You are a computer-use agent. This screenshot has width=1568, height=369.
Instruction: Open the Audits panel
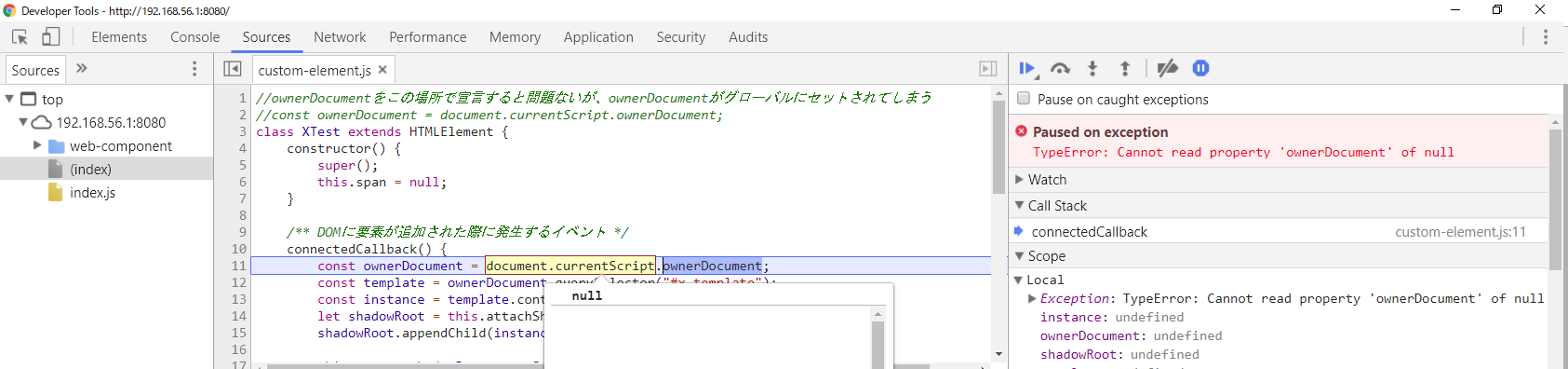748,37
